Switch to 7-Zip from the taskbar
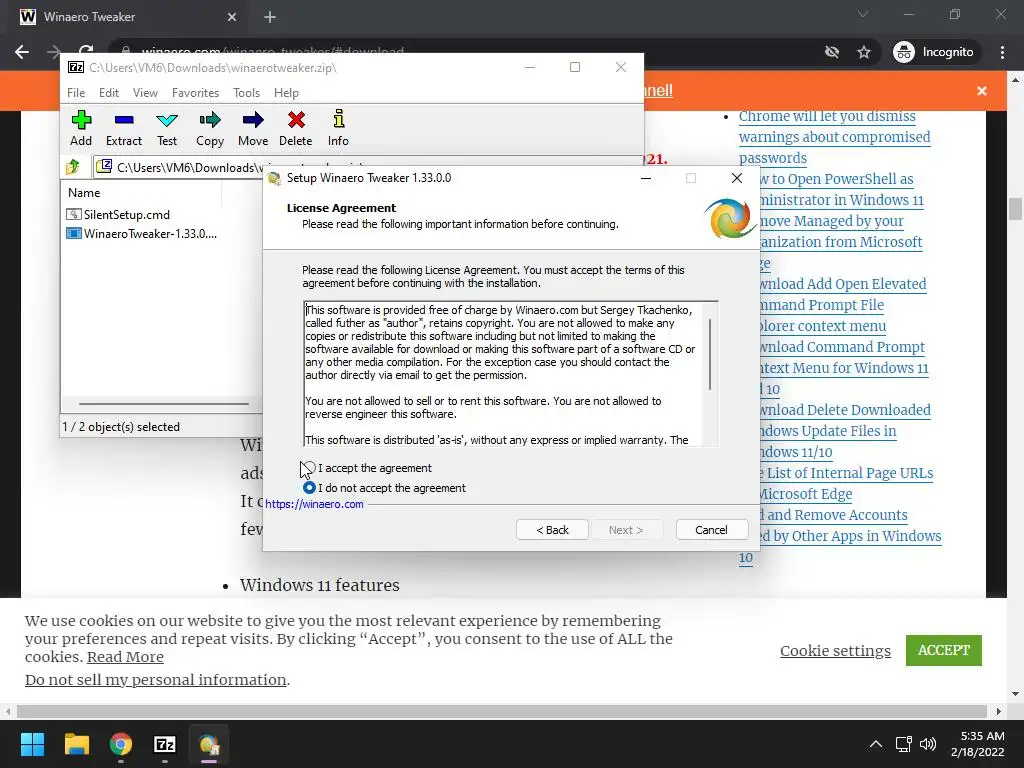The height and width of the screenshot is (768, 1024). coord(165,744)
